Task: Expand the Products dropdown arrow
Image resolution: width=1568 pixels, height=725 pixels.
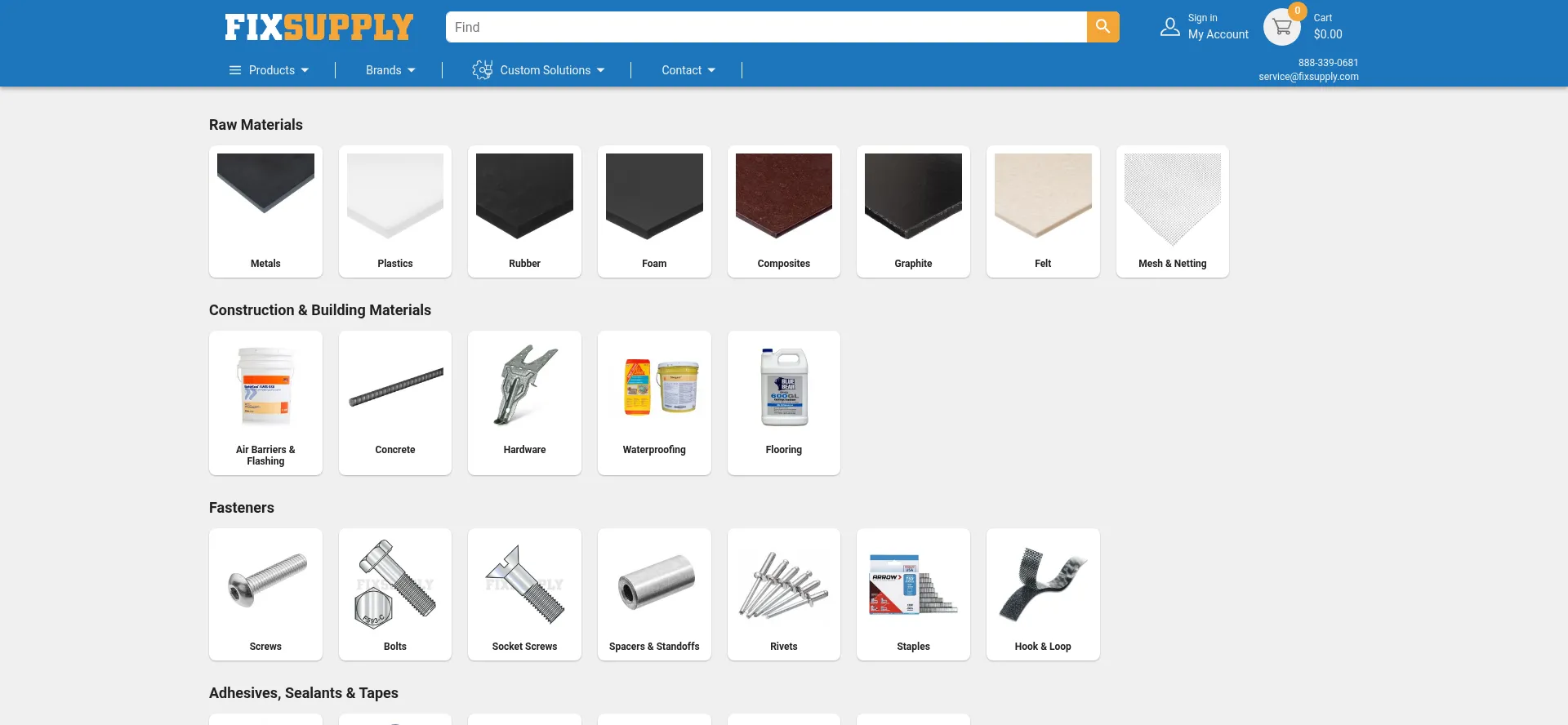Action: [305, 70]
